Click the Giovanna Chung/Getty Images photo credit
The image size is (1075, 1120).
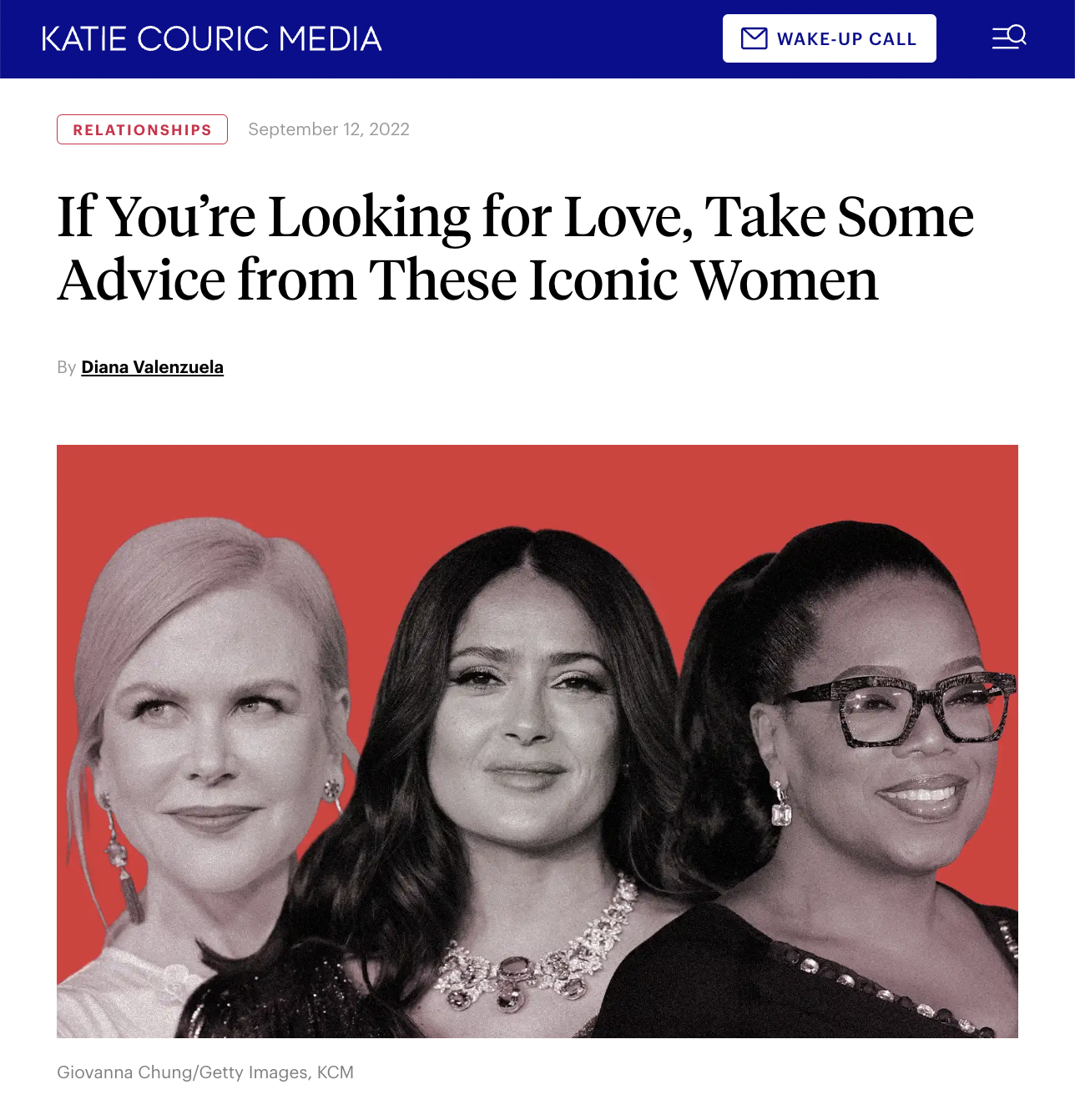pyautogui.click(x=205, y=1072)
